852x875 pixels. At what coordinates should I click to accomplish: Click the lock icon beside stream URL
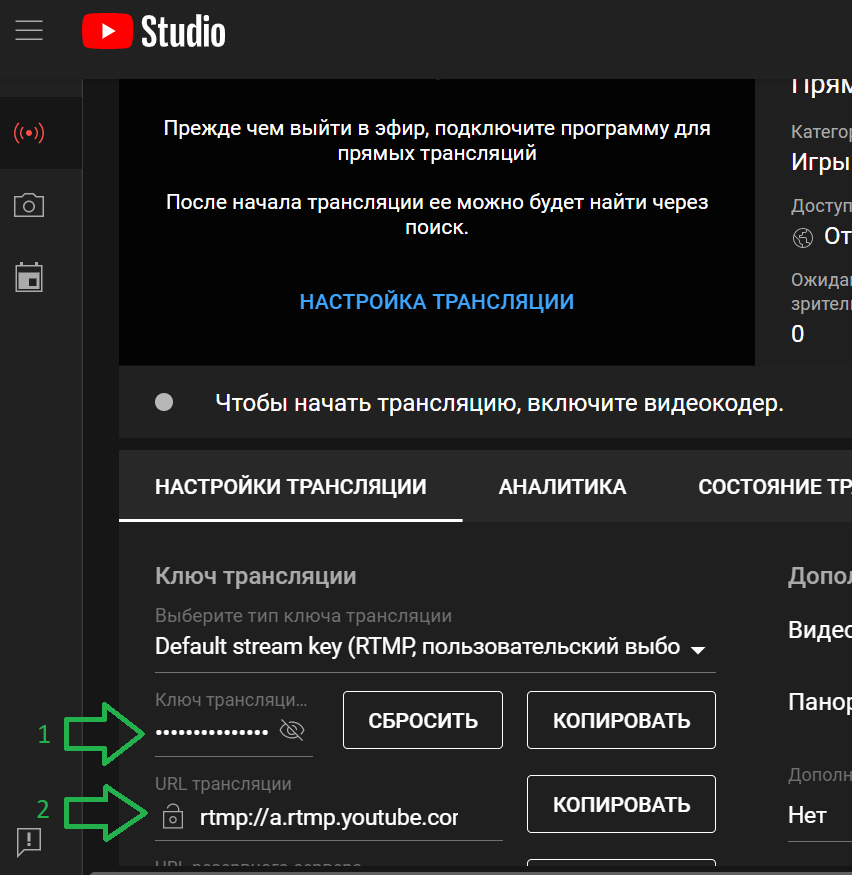coord(173,816)
